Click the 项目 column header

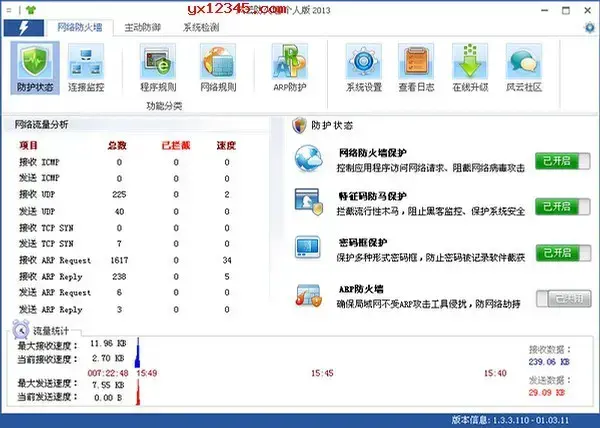[x=29, y=146]
